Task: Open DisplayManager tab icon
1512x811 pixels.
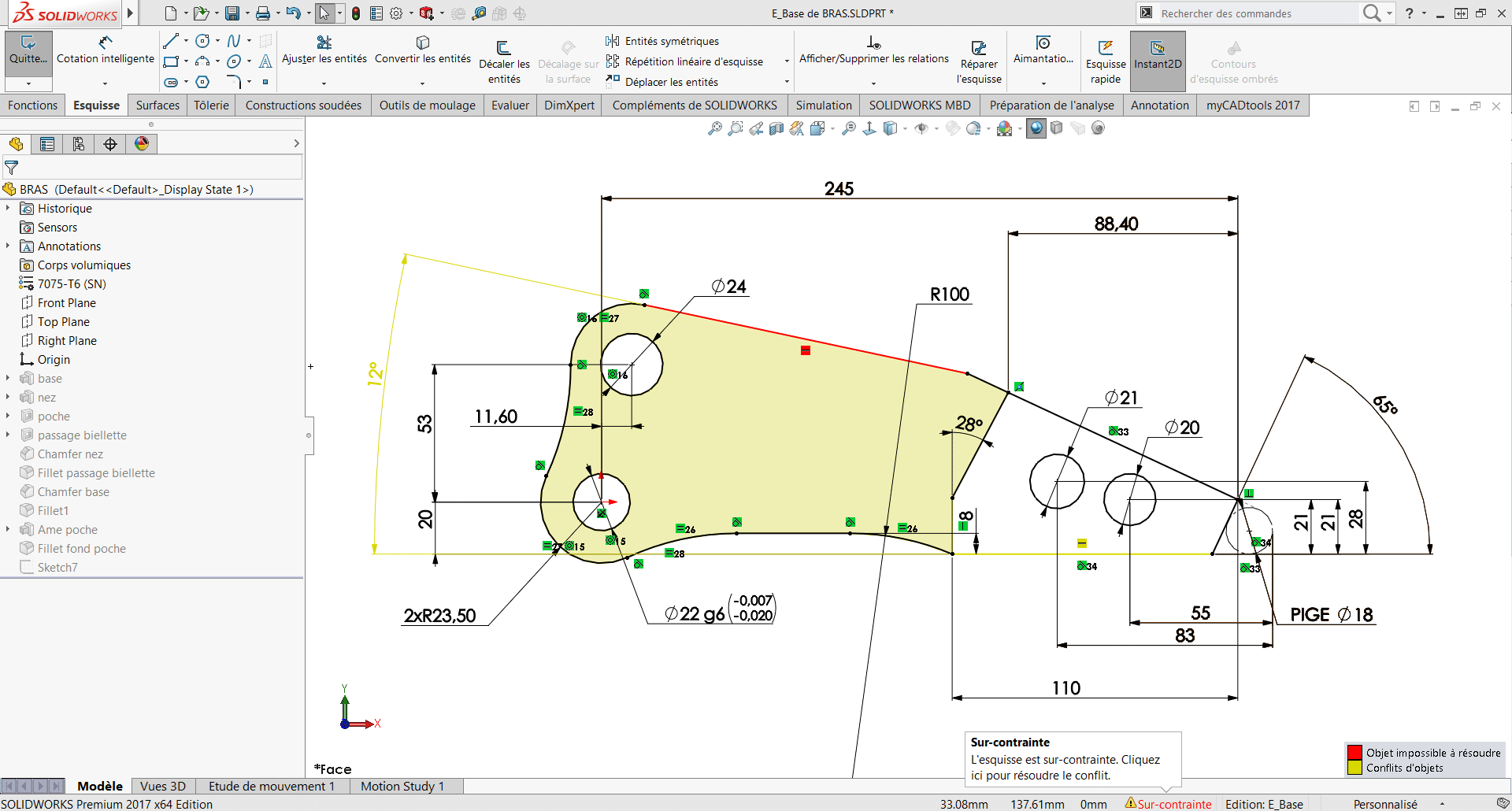Action: pyautogui.click(x=142, y=143)
